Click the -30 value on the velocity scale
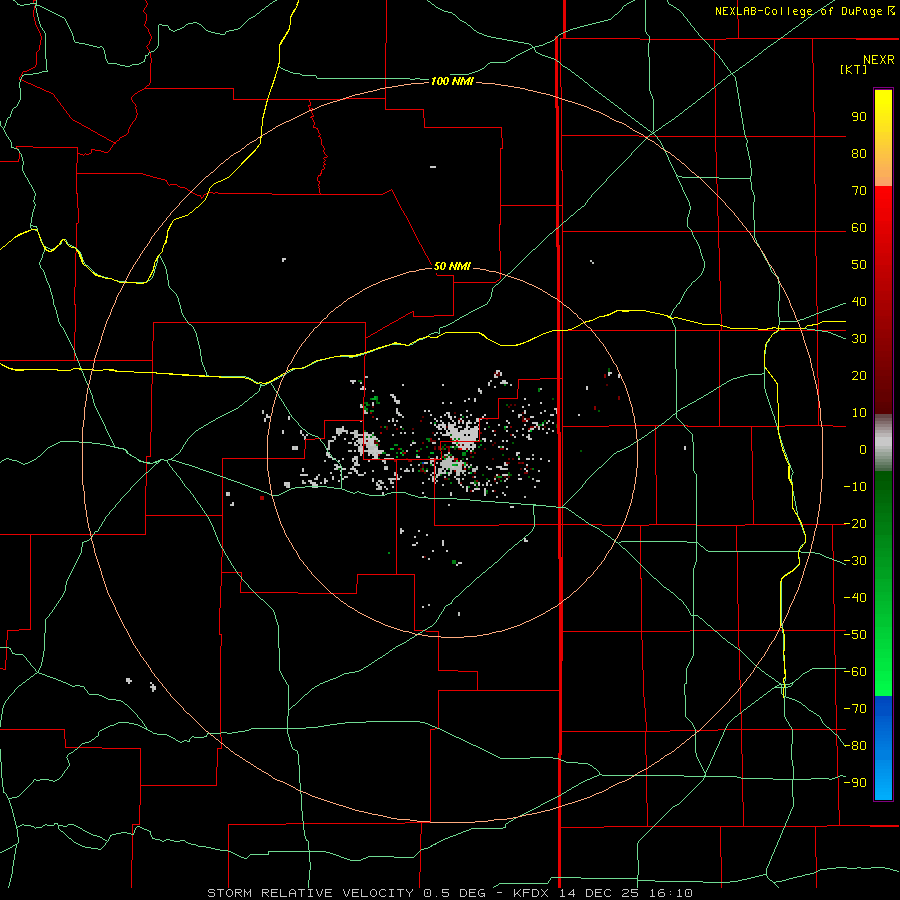900x900 pixels. click(855, 561)
